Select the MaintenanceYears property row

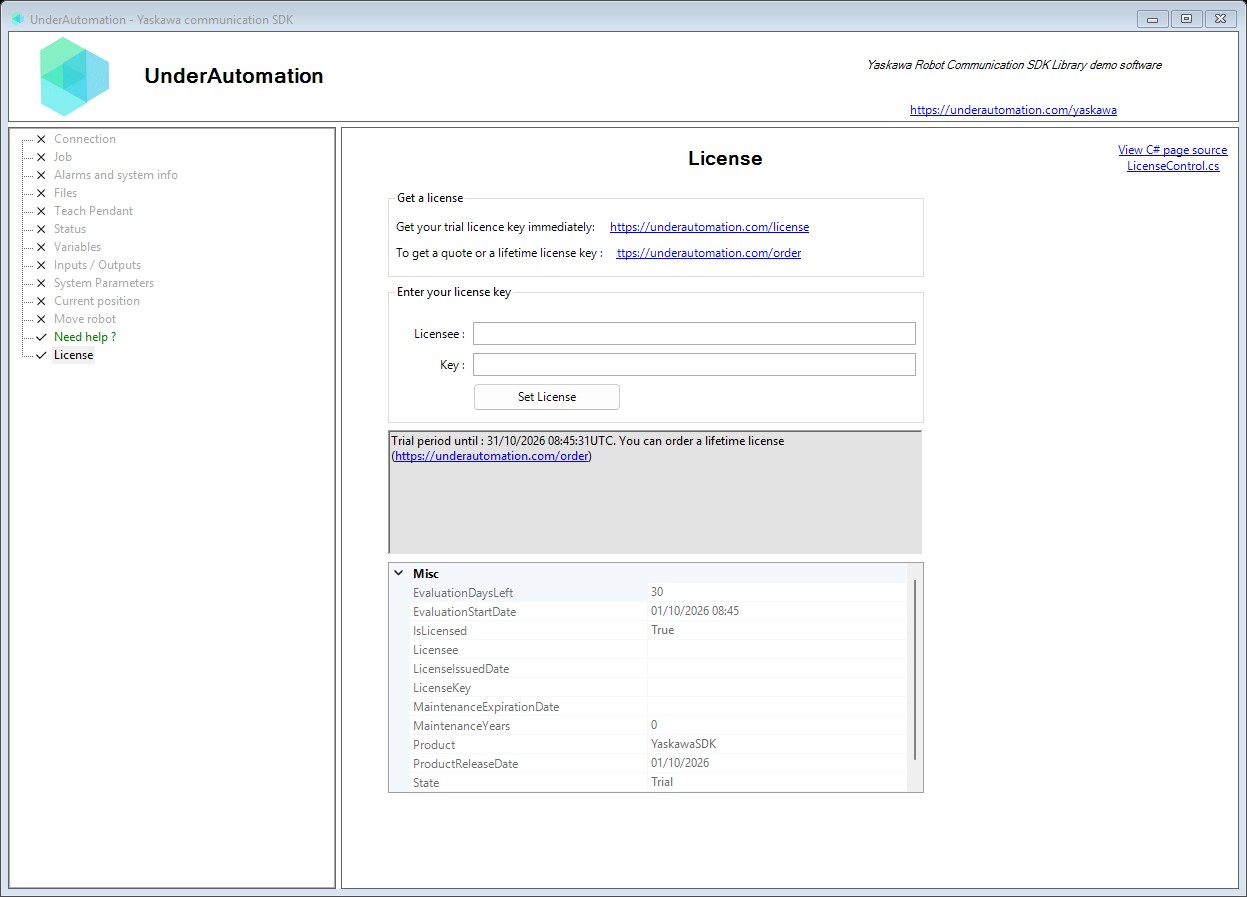648,726
